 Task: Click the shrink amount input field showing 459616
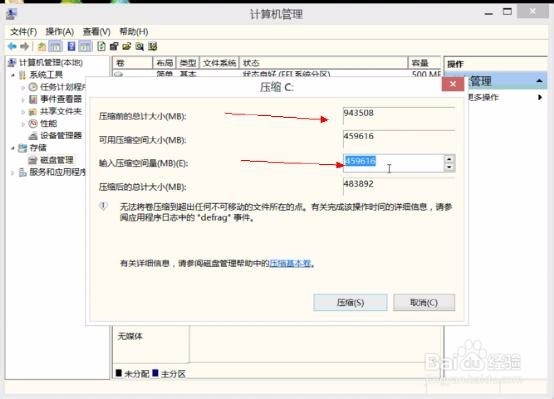(393, 163)
